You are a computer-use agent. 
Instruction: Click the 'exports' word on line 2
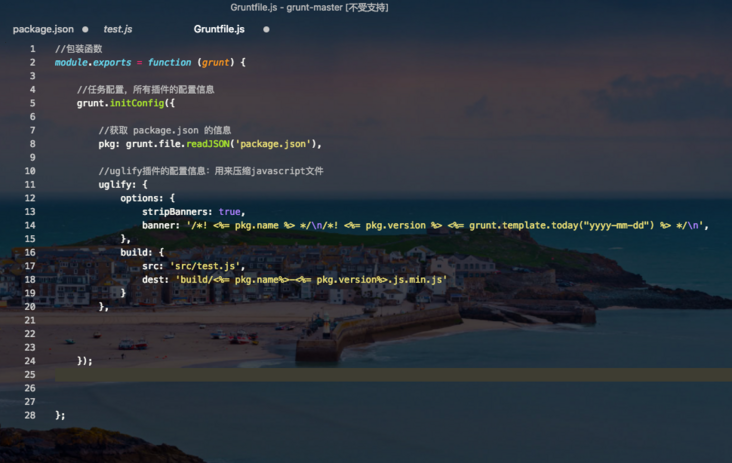point(112,63)
